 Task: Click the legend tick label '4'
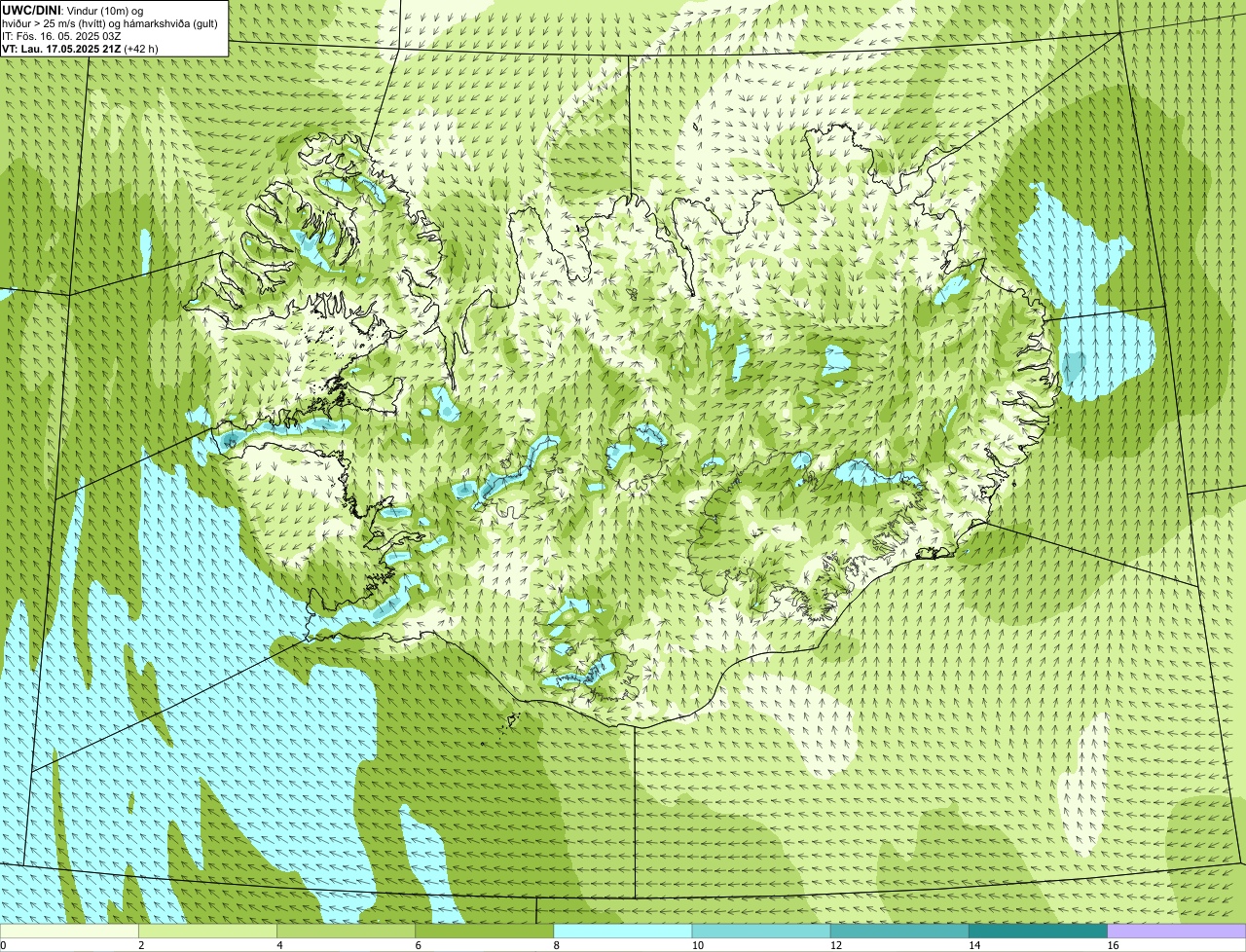click(279, 945)
